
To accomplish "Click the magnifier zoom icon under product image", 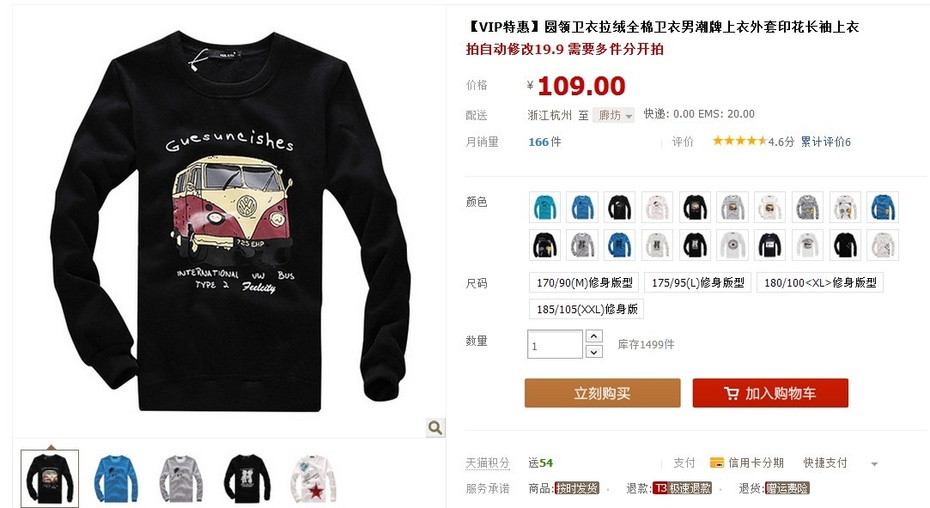I will [x=435, y=427].
